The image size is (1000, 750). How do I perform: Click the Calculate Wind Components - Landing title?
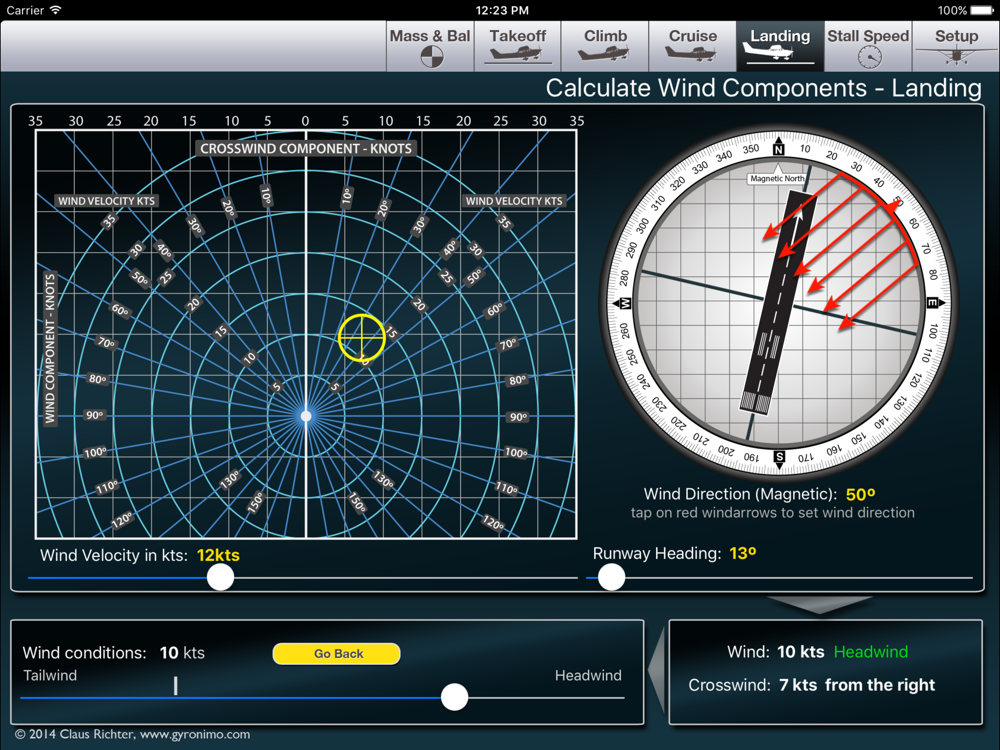763,88
